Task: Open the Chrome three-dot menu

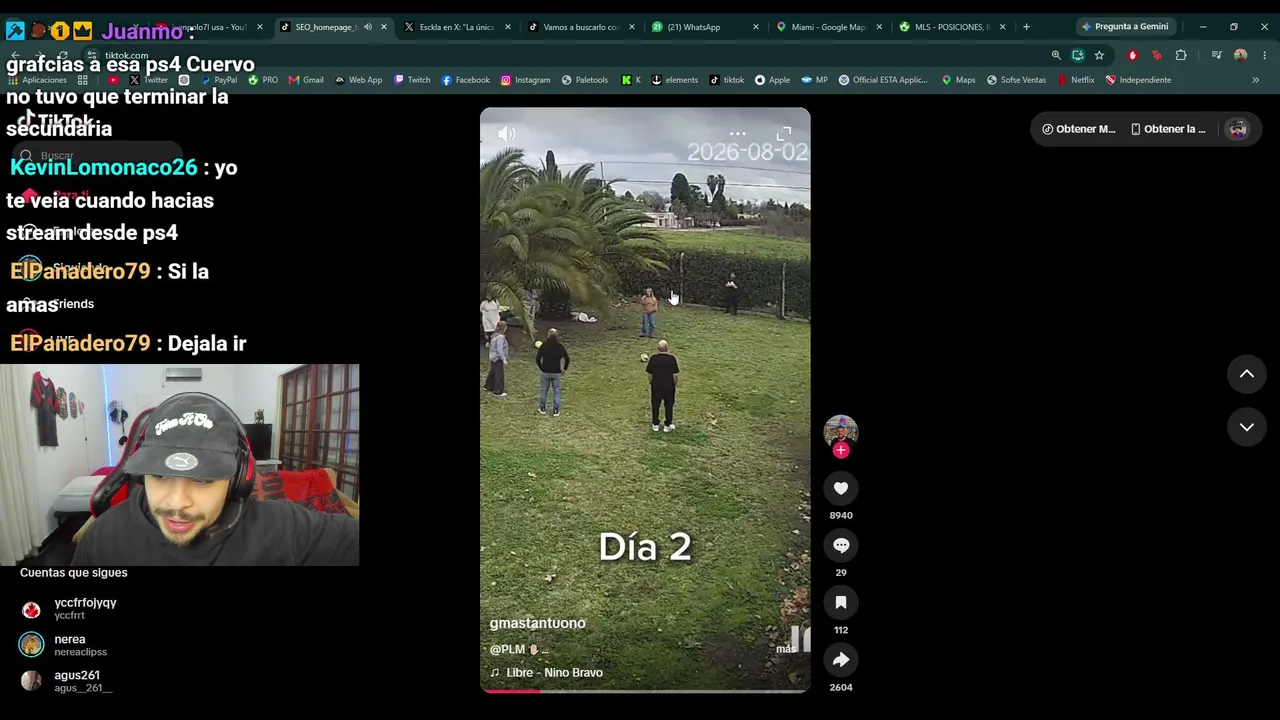Action: (1265, 55)
